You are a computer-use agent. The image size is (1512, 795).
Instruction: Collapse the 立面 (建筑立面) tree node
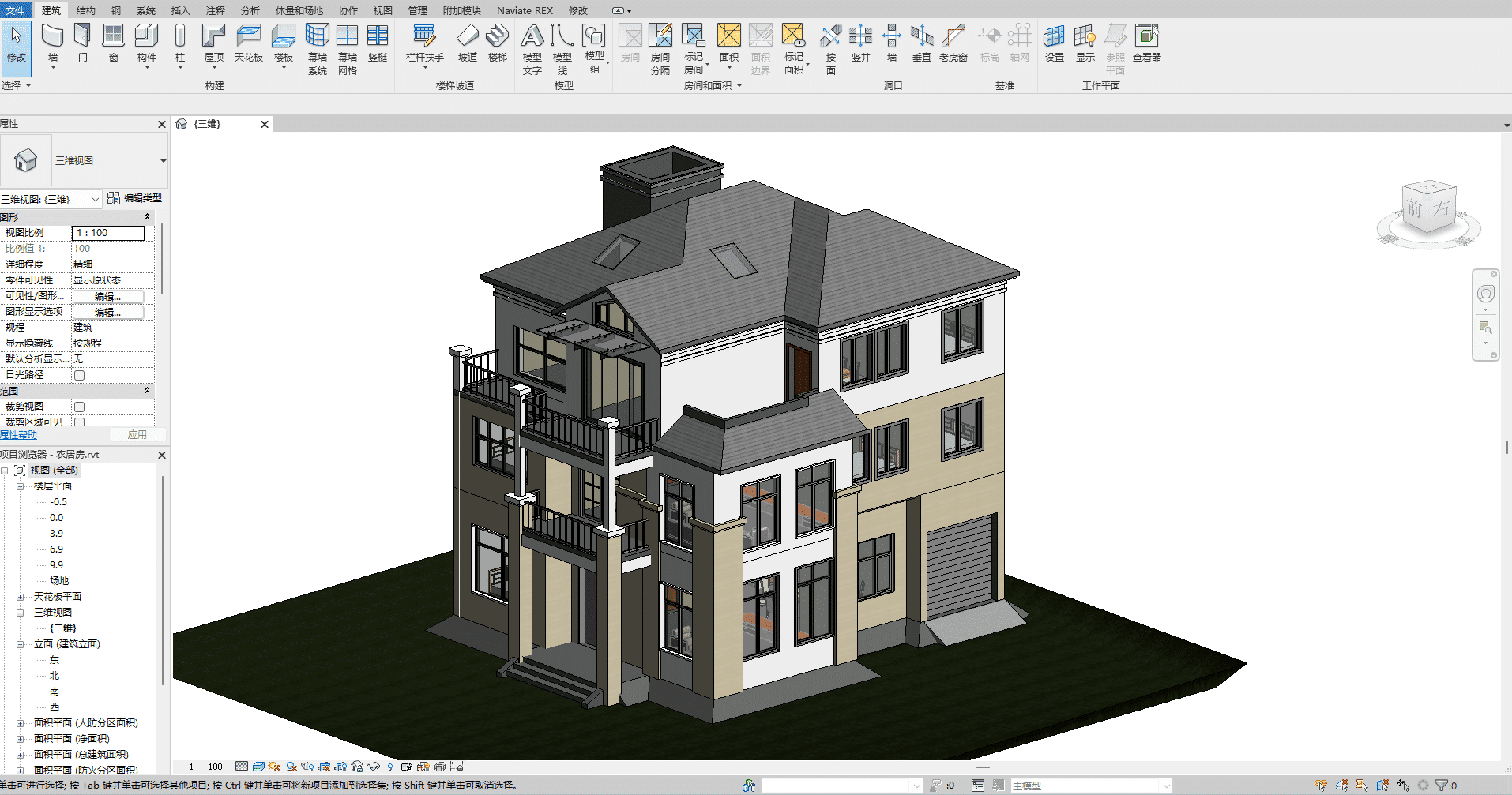(x=20, y=644)
